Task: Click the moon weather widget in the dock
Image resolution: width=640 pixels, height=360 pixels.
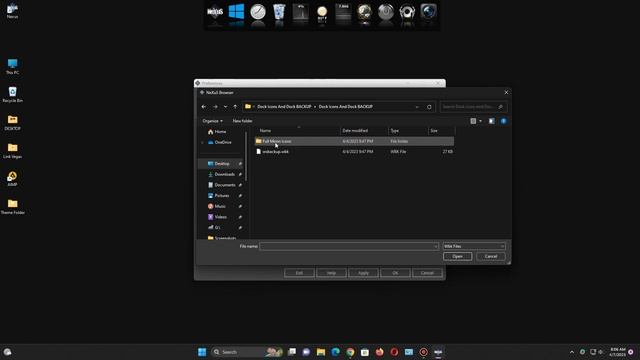Action: click(322, 12)
